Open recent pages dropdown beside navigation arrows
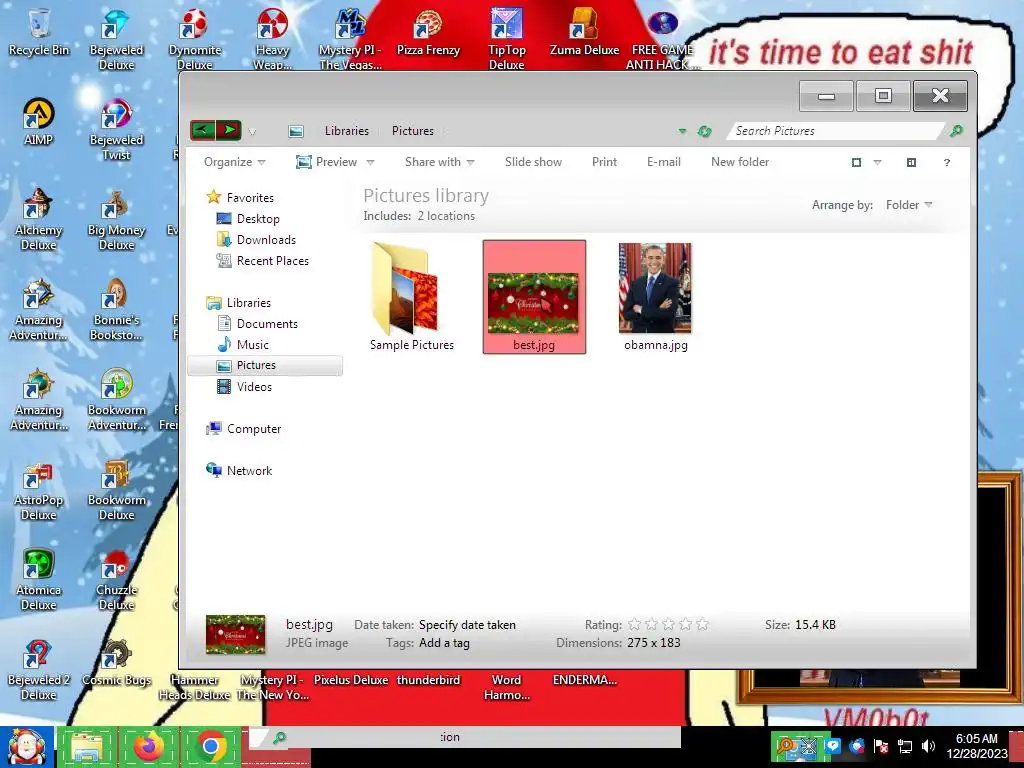 point(252,131)
